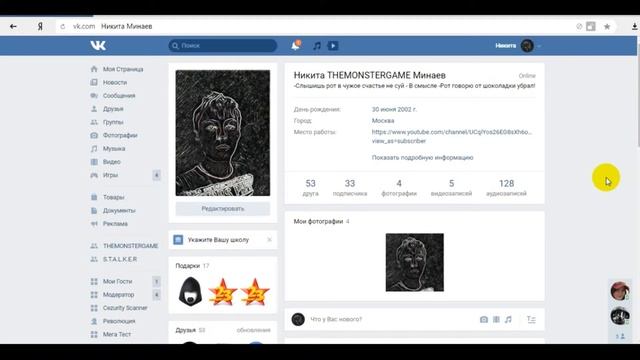This screenshot has width=640, height=360.
Task: Open the large profile photo
Action: pos(222,133)
